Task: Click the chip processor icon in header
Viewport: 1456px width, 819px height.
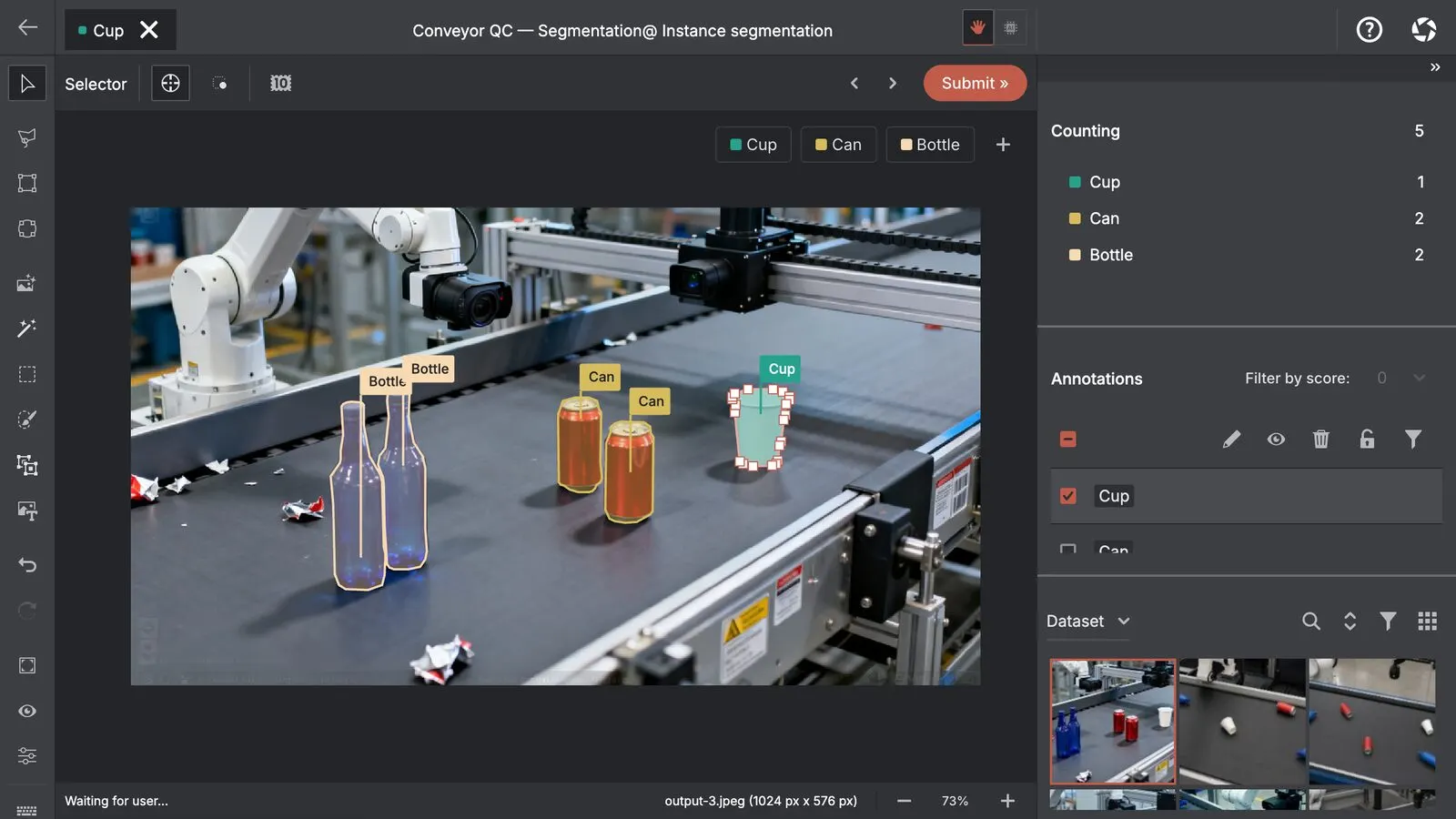Action: tap(1010, 28)
